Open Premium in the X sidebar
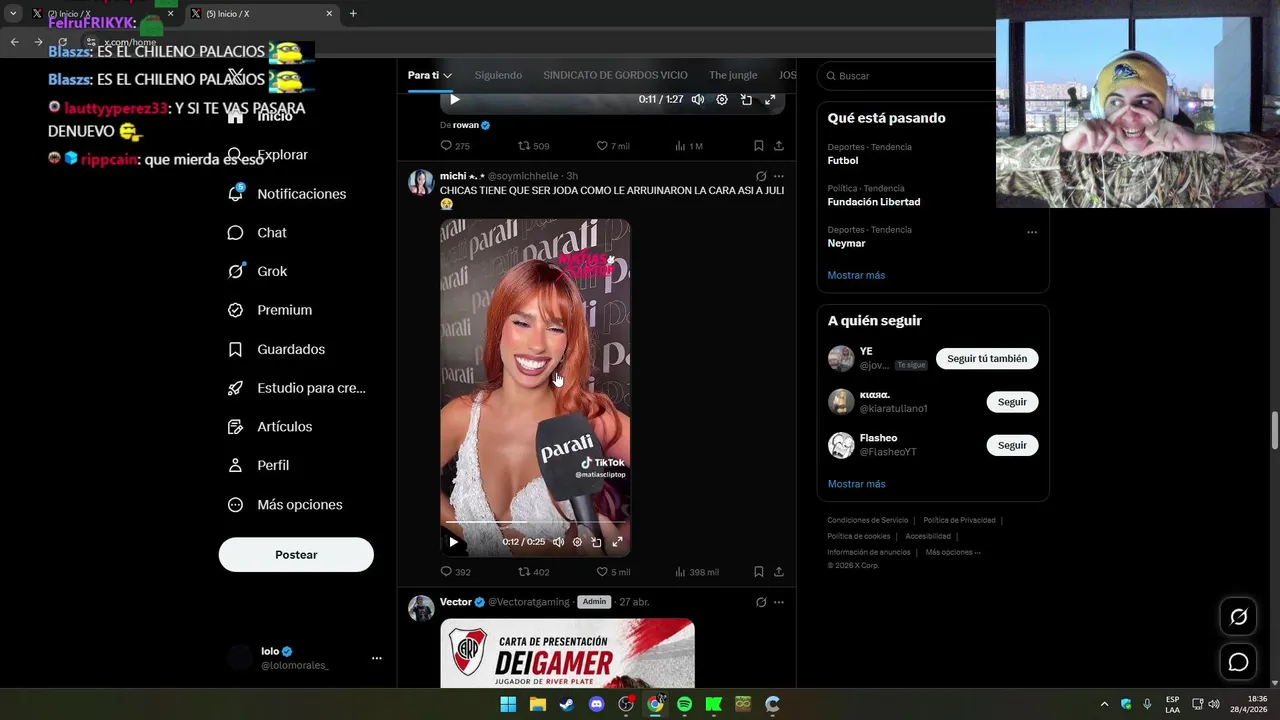 270,310
